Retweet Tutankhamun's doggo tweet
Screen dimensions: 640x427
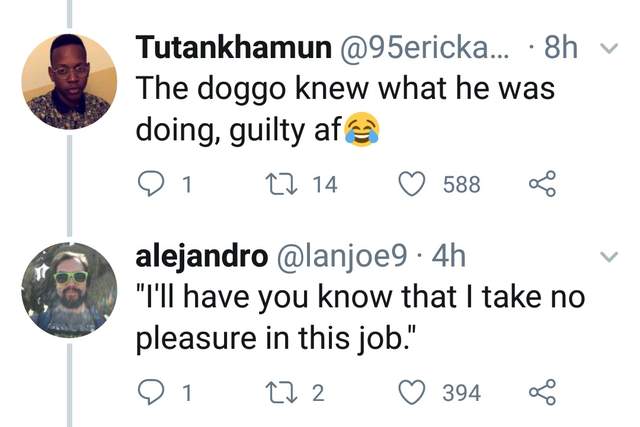pyautogui.click(x=284, y=184)
